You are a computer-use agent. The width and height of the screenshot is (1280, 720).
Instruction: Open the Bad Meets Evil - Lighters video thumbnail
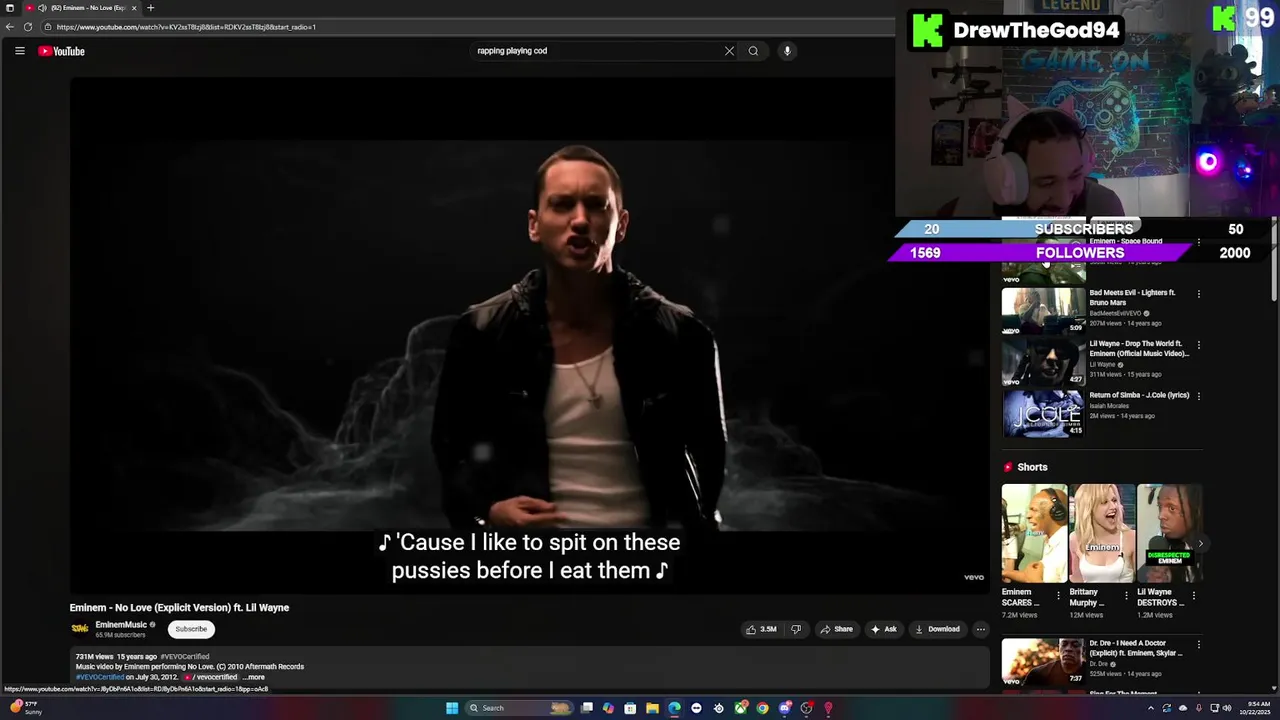(1043, 310)
